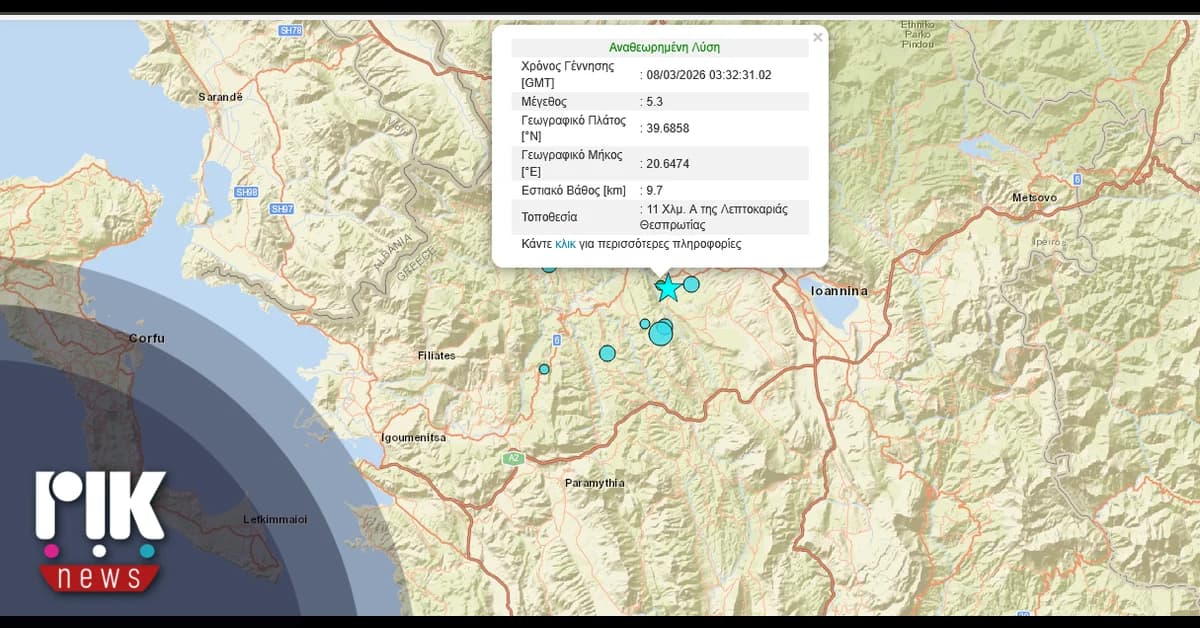Click the Metsovo town label
Screen dimensions: 1200x628
click(x=1034, y=198)
